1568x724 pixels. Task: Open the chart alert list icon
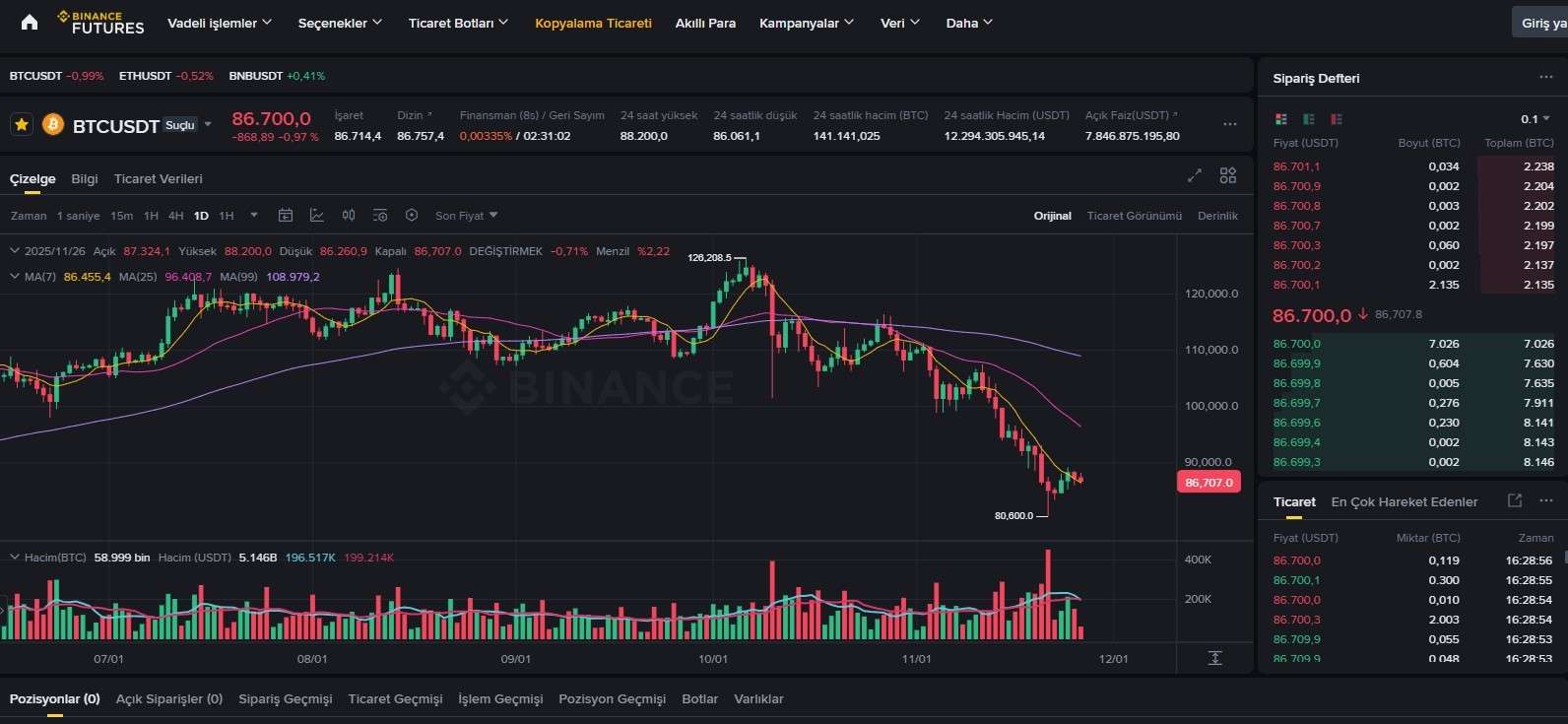pyautogui.click(x=380, y=215)
